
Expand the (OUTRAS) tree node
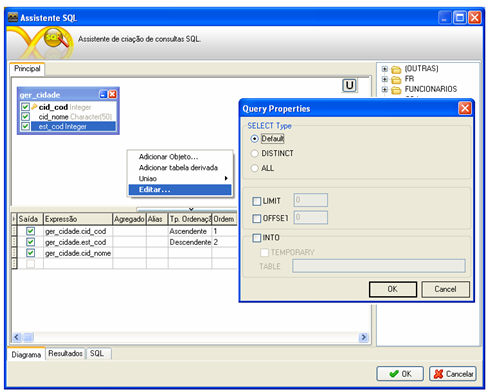tap(385, 69)
